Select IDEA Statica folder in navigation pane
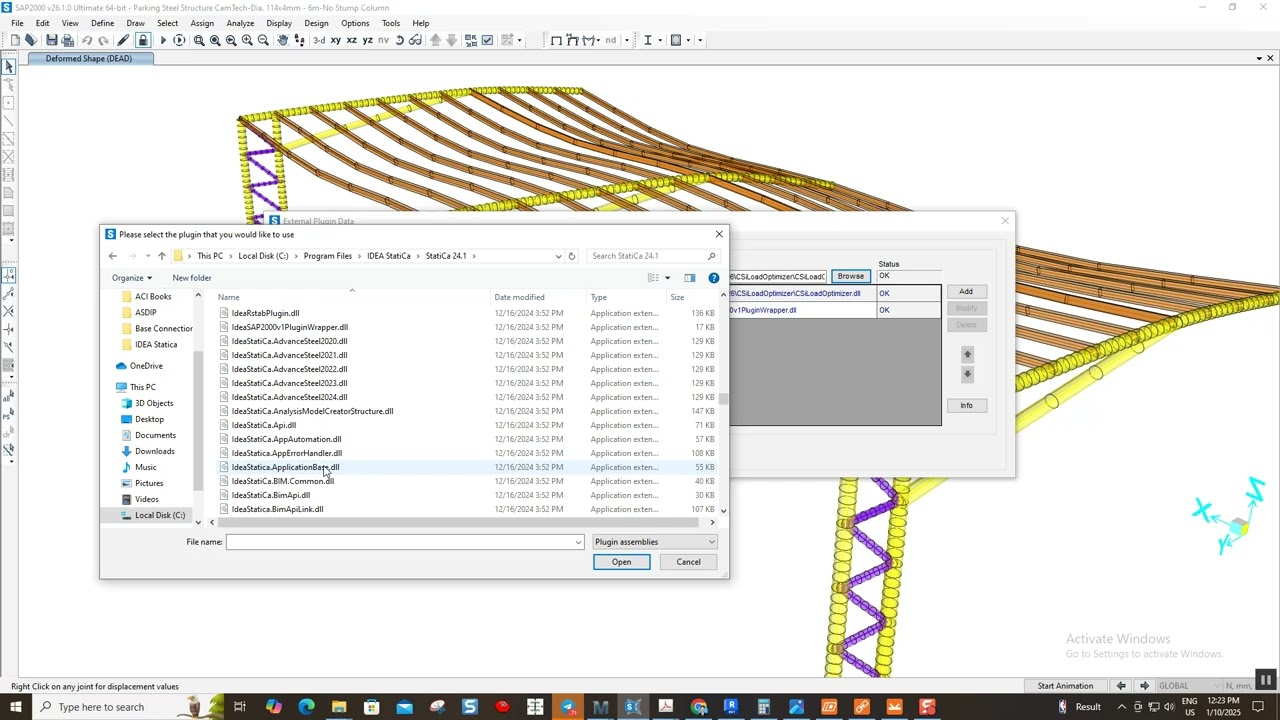This screenshot has height=720, width=1280. click(x=155, y=345)
